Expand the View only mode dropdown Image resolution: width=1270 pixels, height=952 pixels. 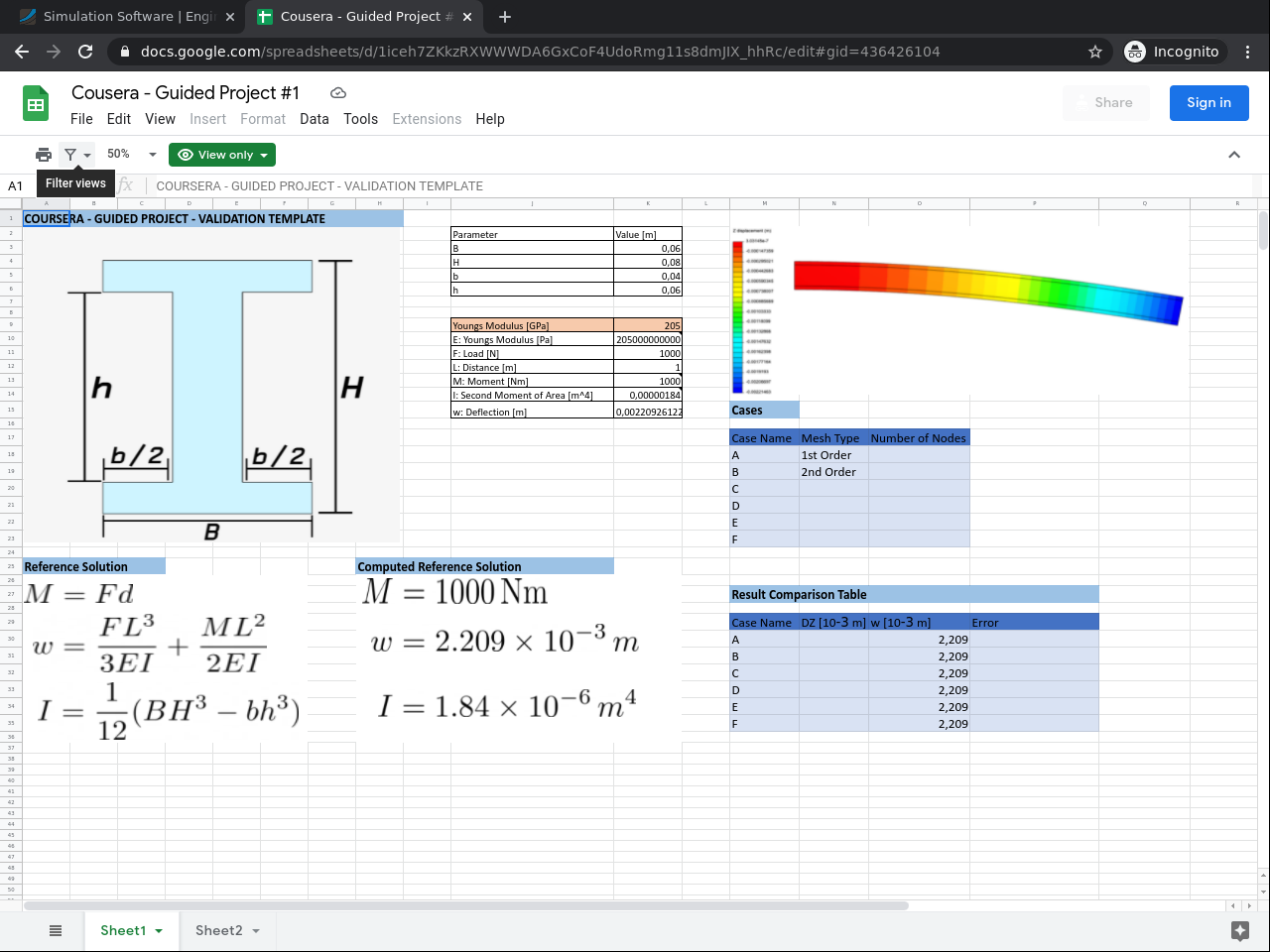coord(222,155)
